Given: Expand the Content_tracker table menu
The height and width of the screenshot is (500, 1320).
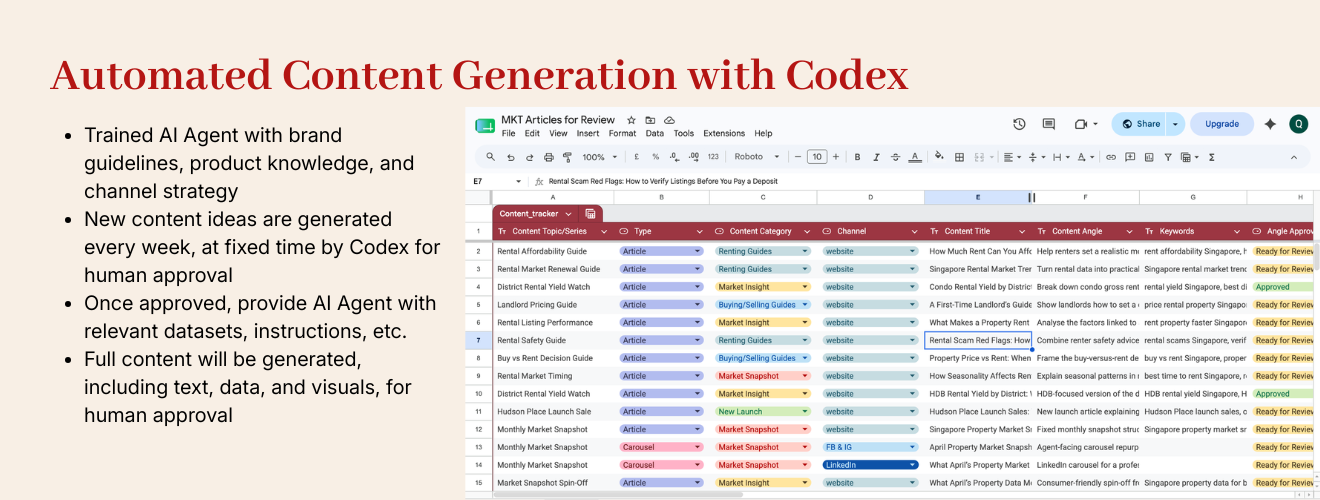Looking at the screenshot, I should click(x=568, y=213).
